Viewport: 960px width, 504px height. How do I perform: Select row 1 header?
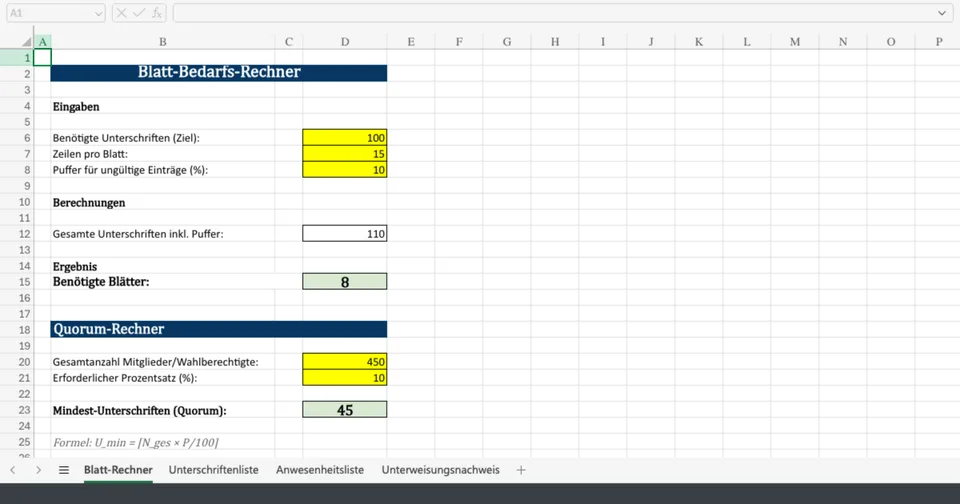tap(17, 58)
